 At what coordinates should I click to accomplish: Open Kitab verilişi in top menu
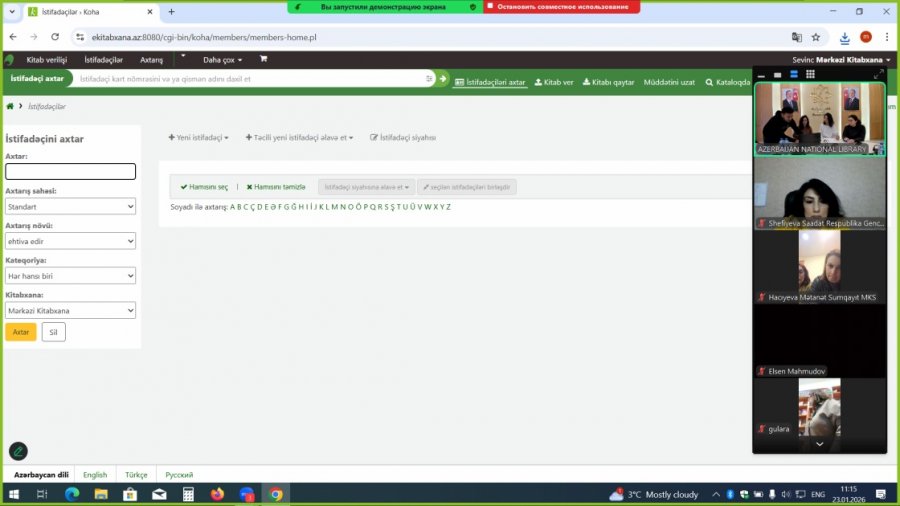click(x=47, y=60)
